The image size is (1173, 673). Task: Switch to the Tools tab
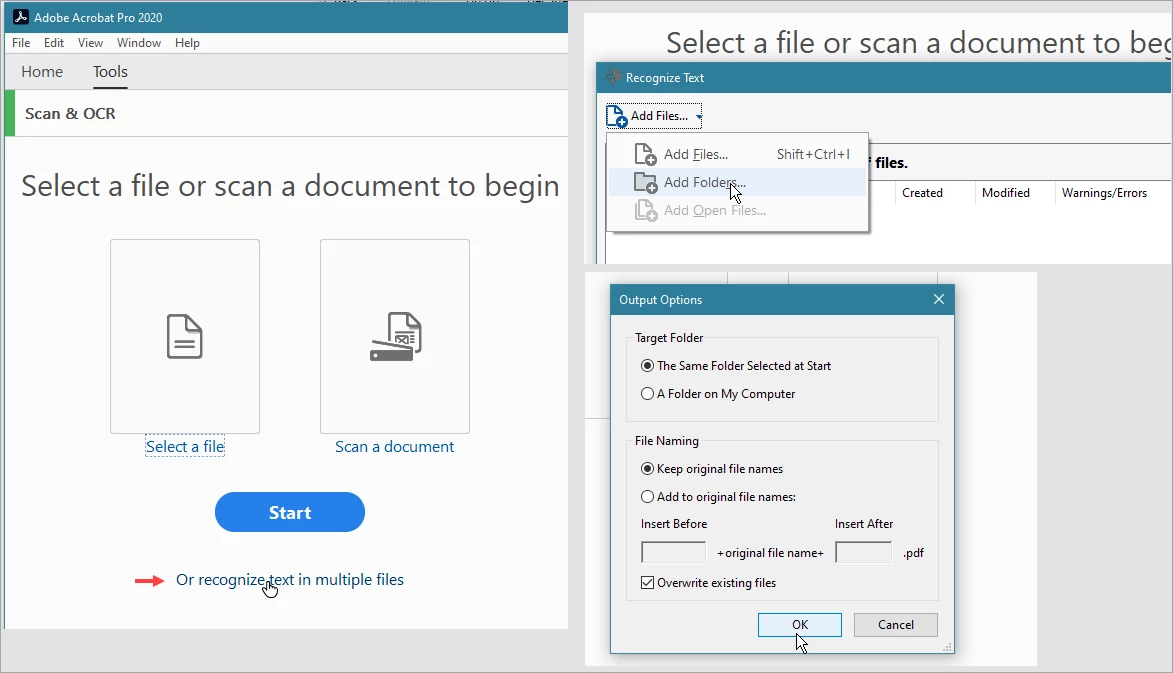(x=110, y=72)
